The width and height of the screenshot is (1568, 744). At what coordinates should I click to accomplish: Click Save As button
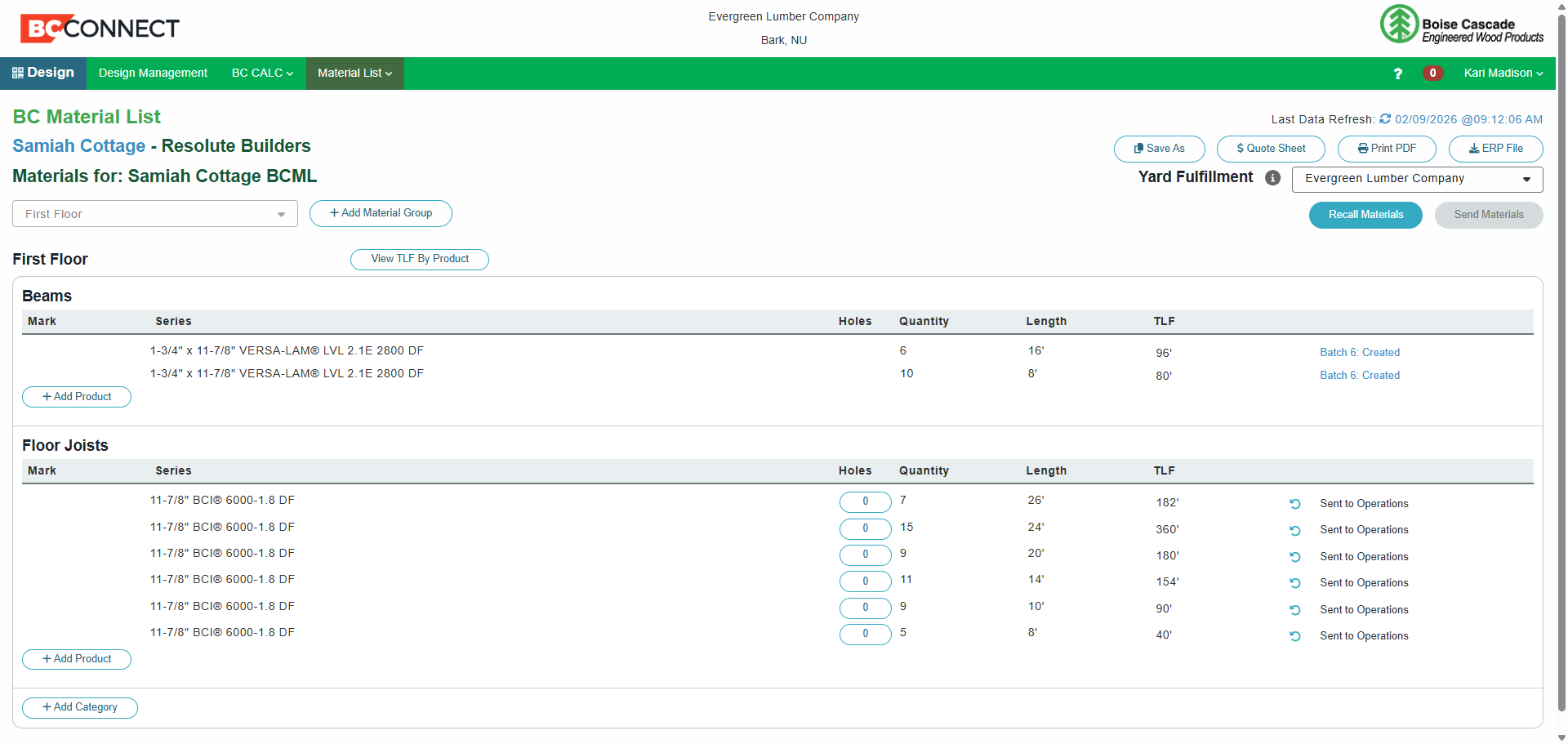click(x=1159, y=149)
